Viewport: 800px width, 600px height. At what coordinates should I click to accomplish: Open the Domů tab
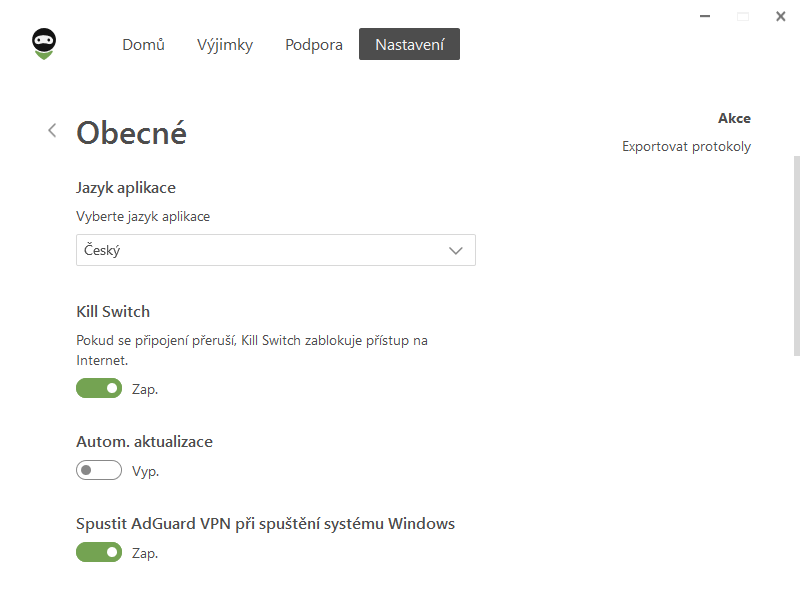143,44
